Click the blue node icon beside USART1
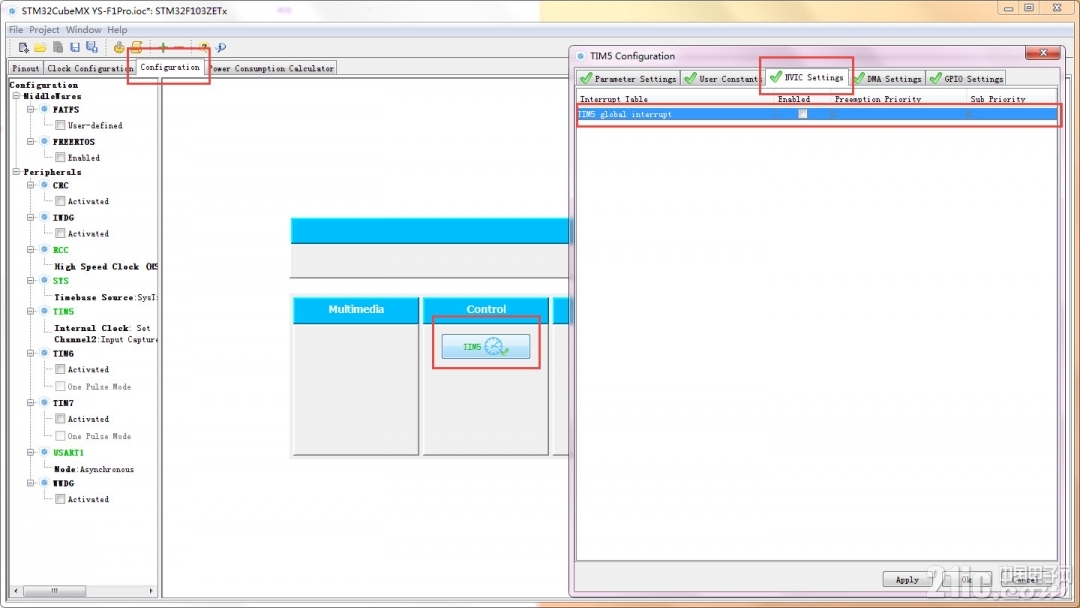 click(44, 452)
